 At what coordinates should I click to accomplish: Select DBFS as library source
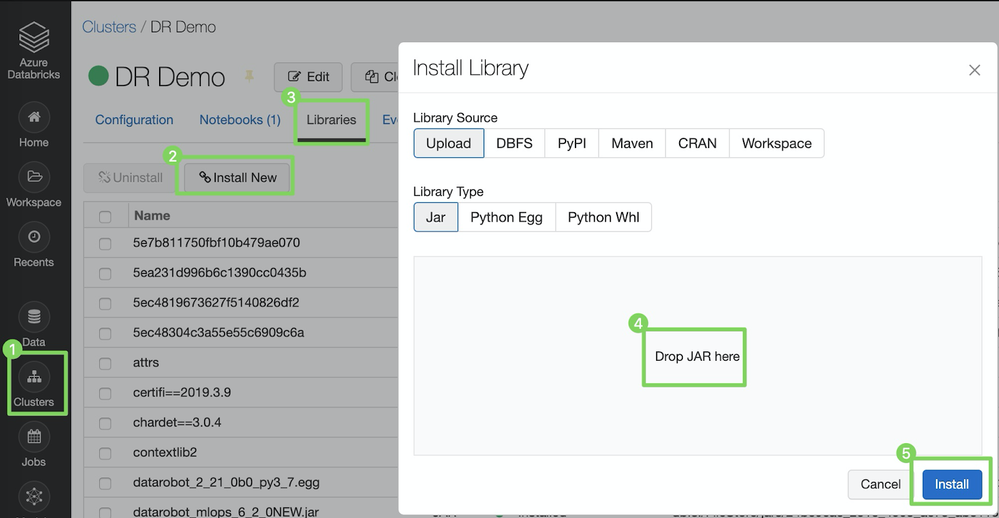(514, 143)
